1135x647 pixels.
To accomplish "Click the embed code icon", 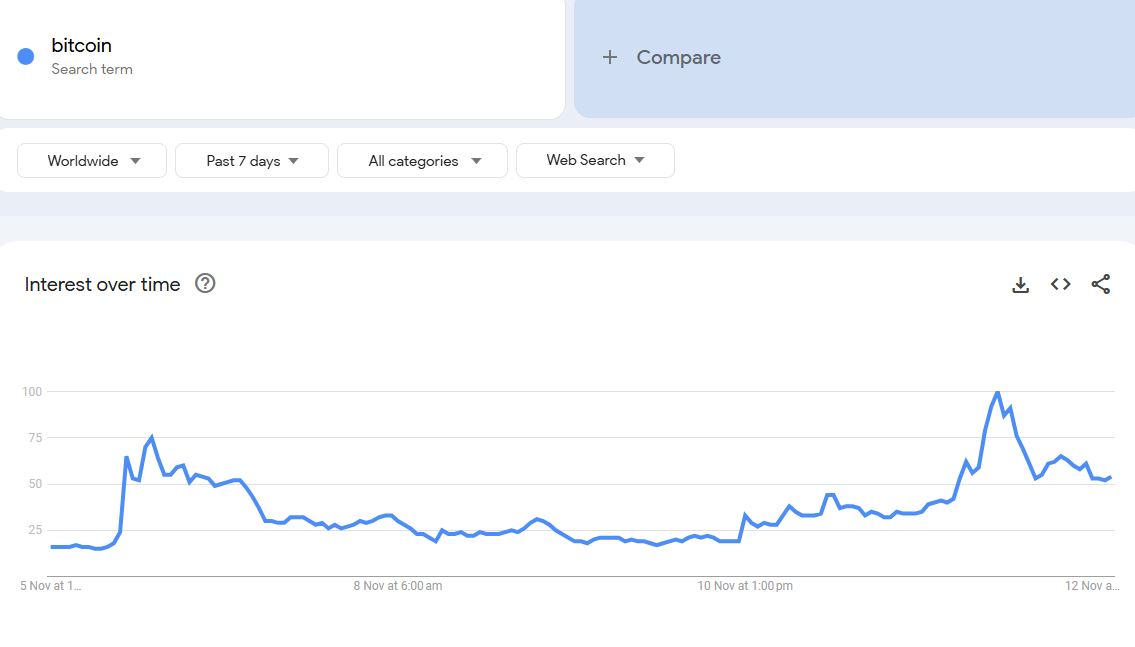I will pos(1060,285).
